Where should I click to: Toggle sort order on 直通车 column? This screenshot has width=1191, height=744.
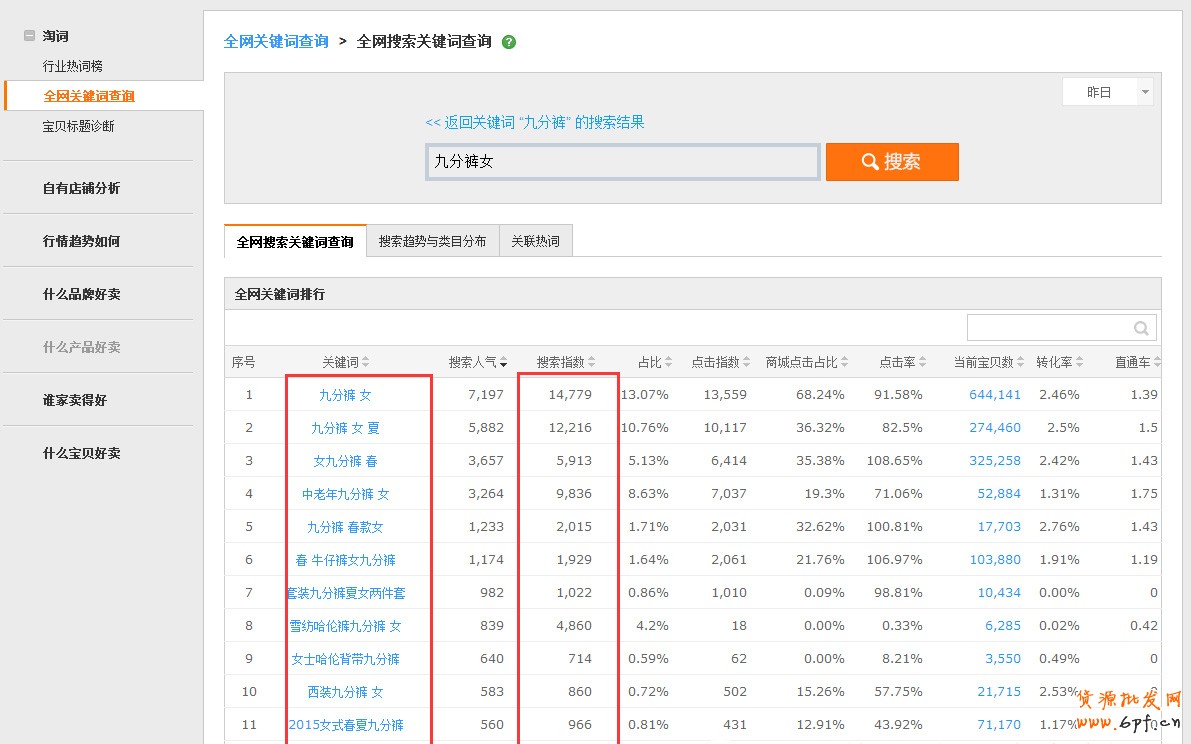1155,361
